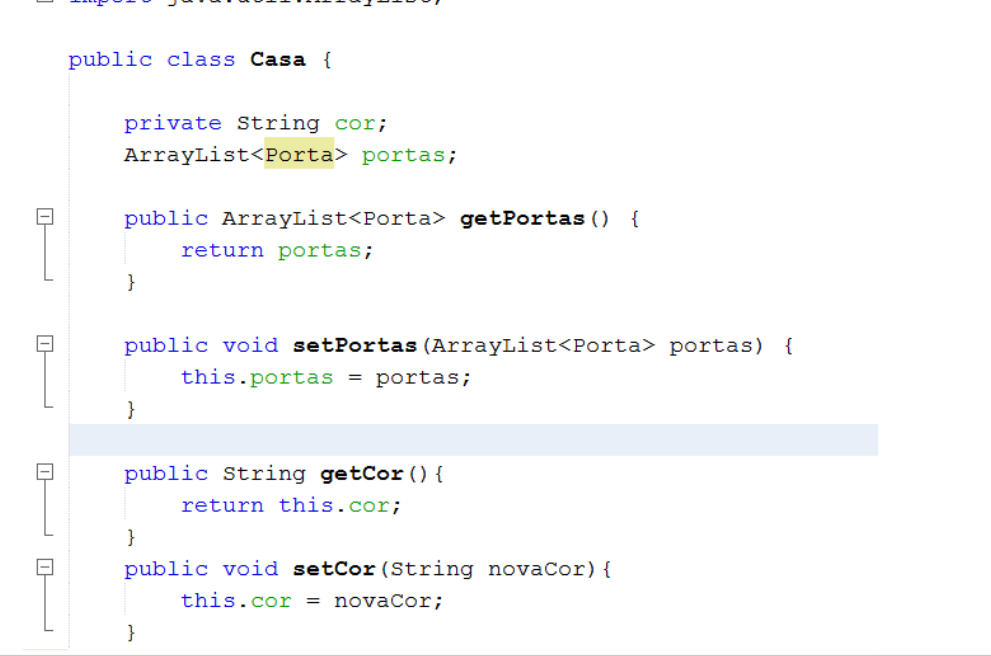Click 'void' keyword in setCor declaration
Screen dimensions: 991x656
pyautogui.click(x=250, y=569)
